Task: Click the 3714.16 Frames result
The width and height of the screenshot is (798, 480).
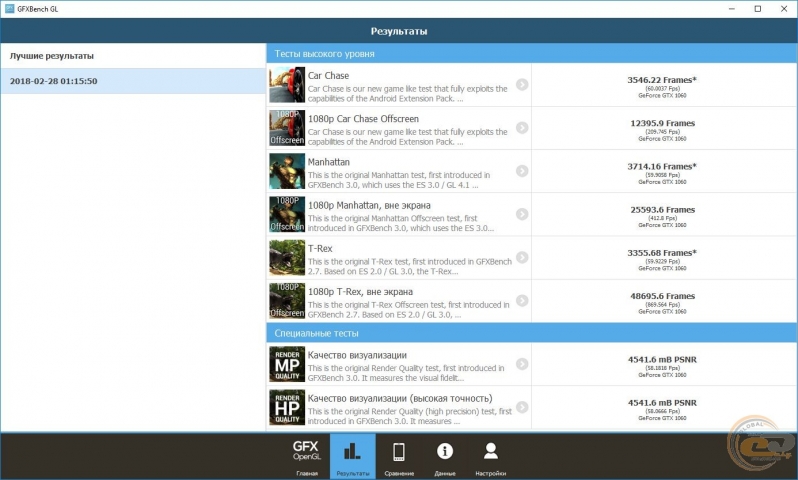Action: 662,166
